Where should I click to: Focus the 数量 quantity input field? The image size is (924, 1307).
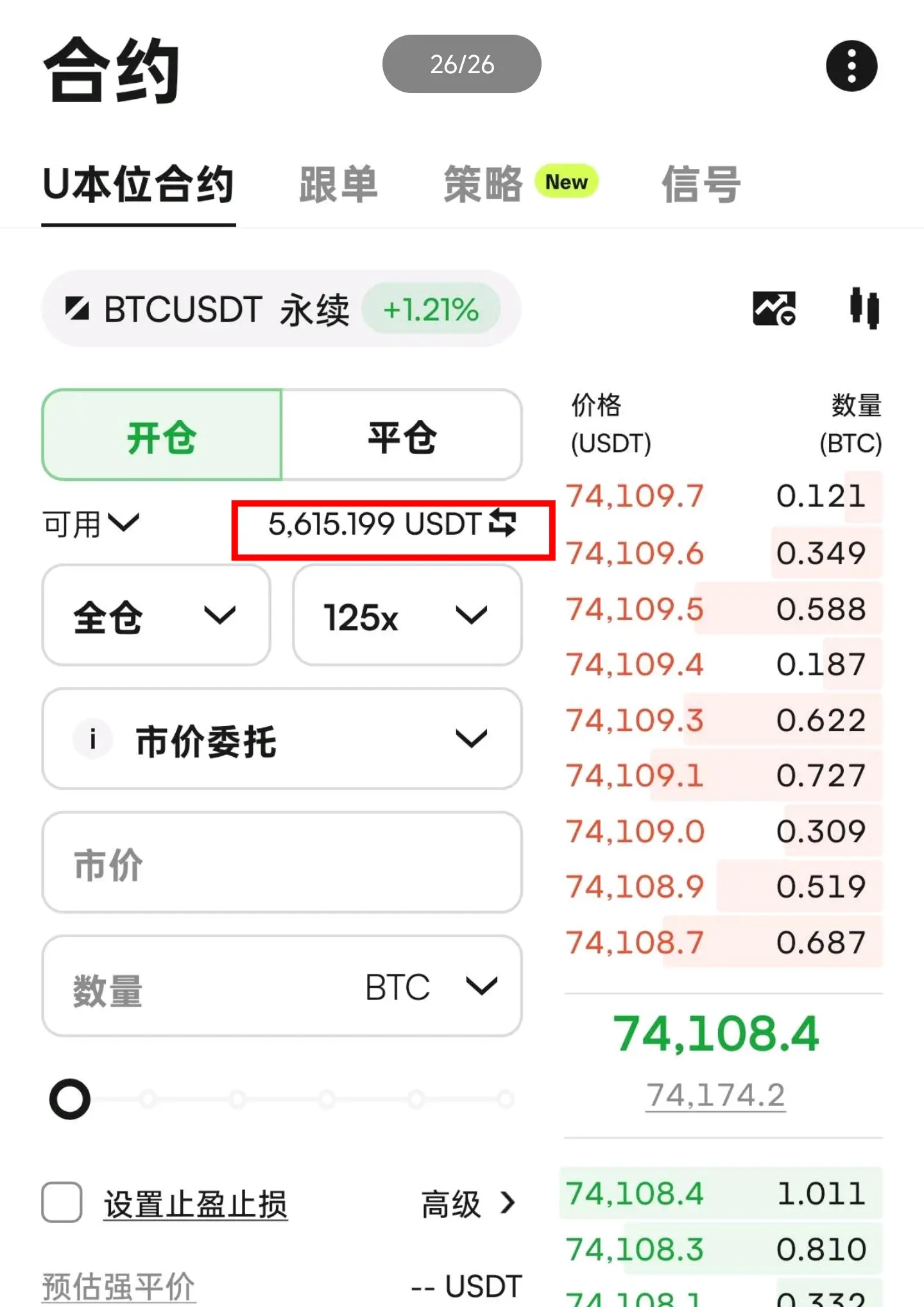pos(282,986)
